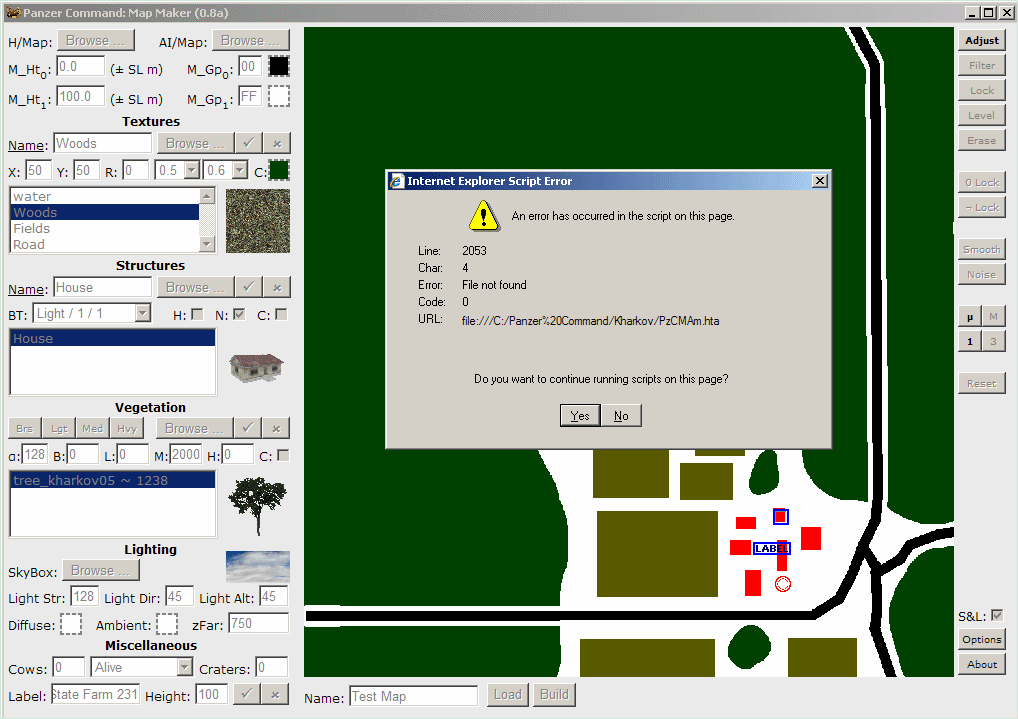Toggle the S&L checkbox
The height and width of the screenshot is (719, 1018).
pos(997,615)
